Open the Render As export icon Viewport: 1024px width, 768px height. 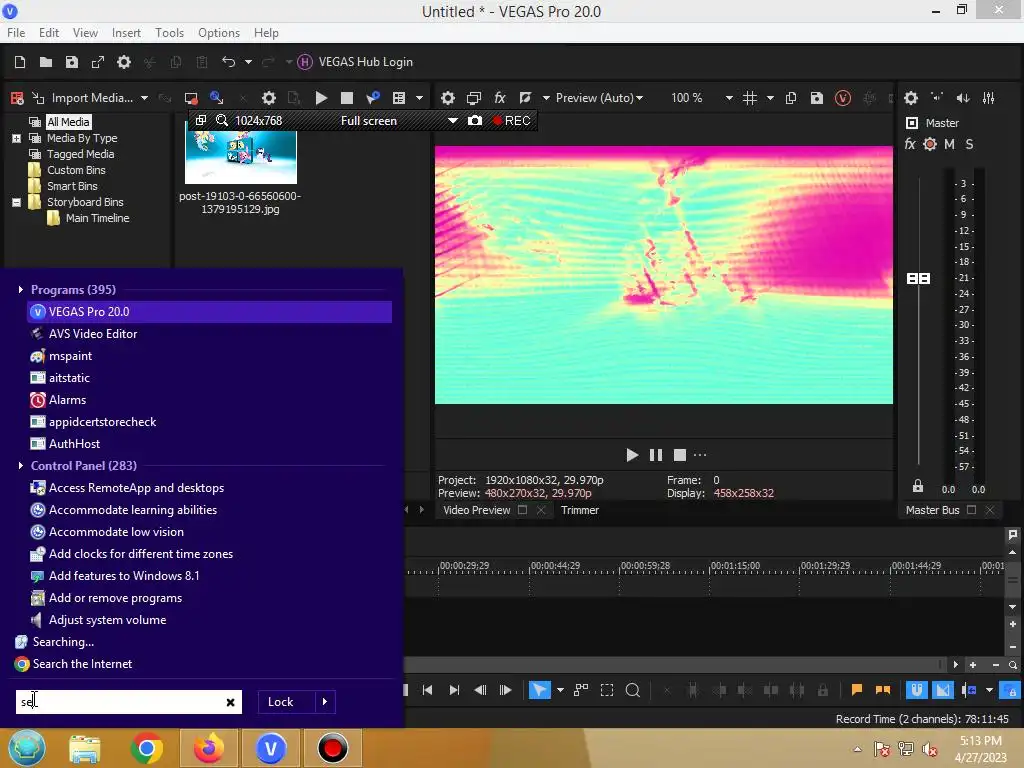click(x=98, y=62)
